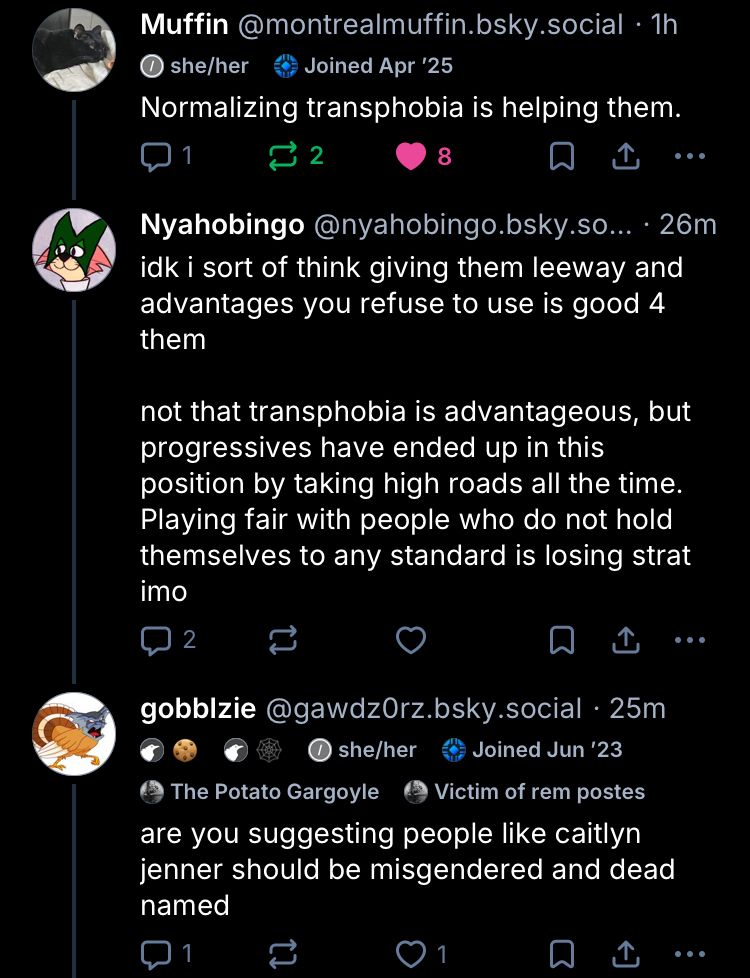View The Potato Gargoyle badge
750x978 pixels.
tap(260, 791)
